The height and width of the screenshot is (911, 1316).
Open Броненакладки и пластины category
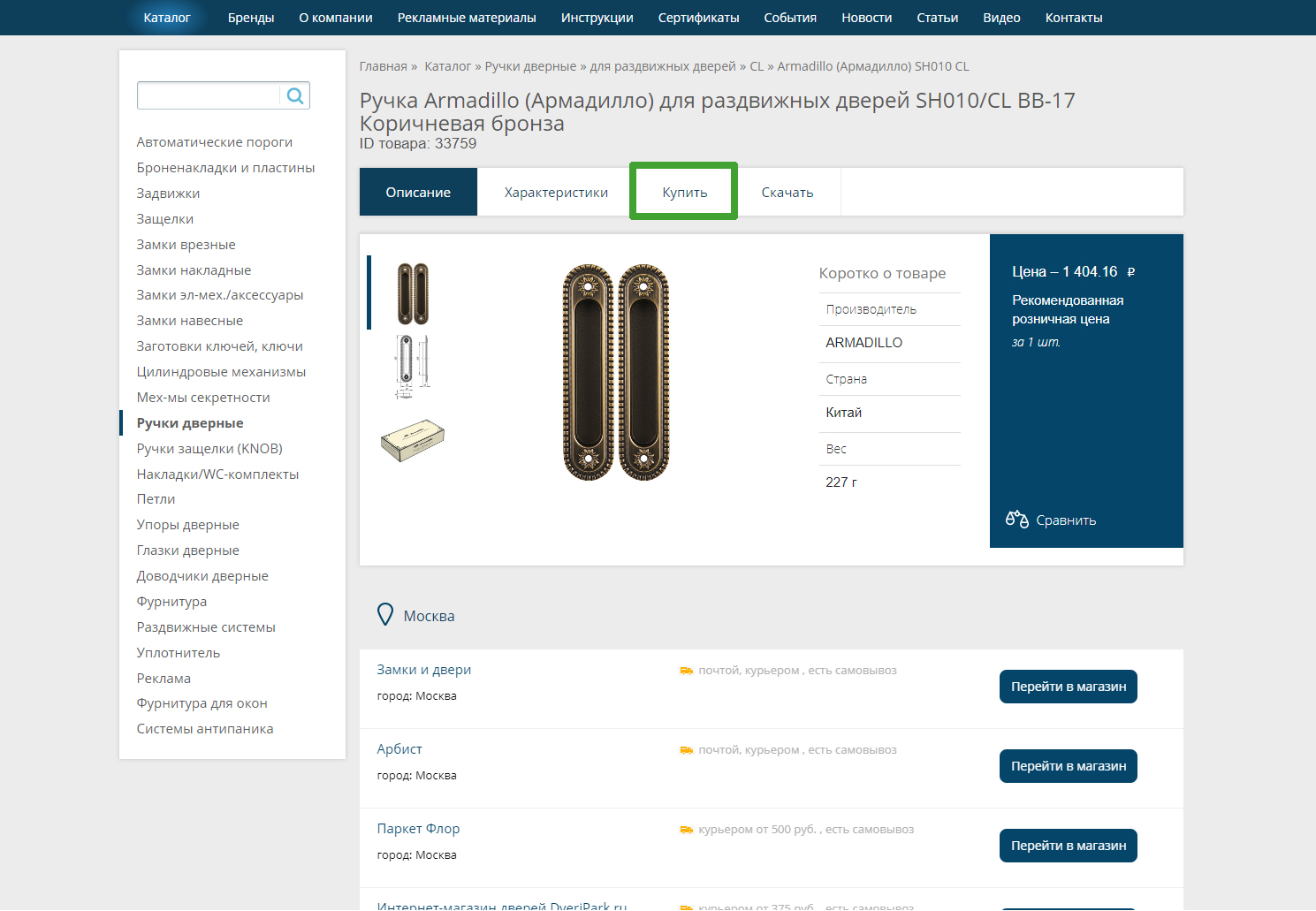pos(226,168)
